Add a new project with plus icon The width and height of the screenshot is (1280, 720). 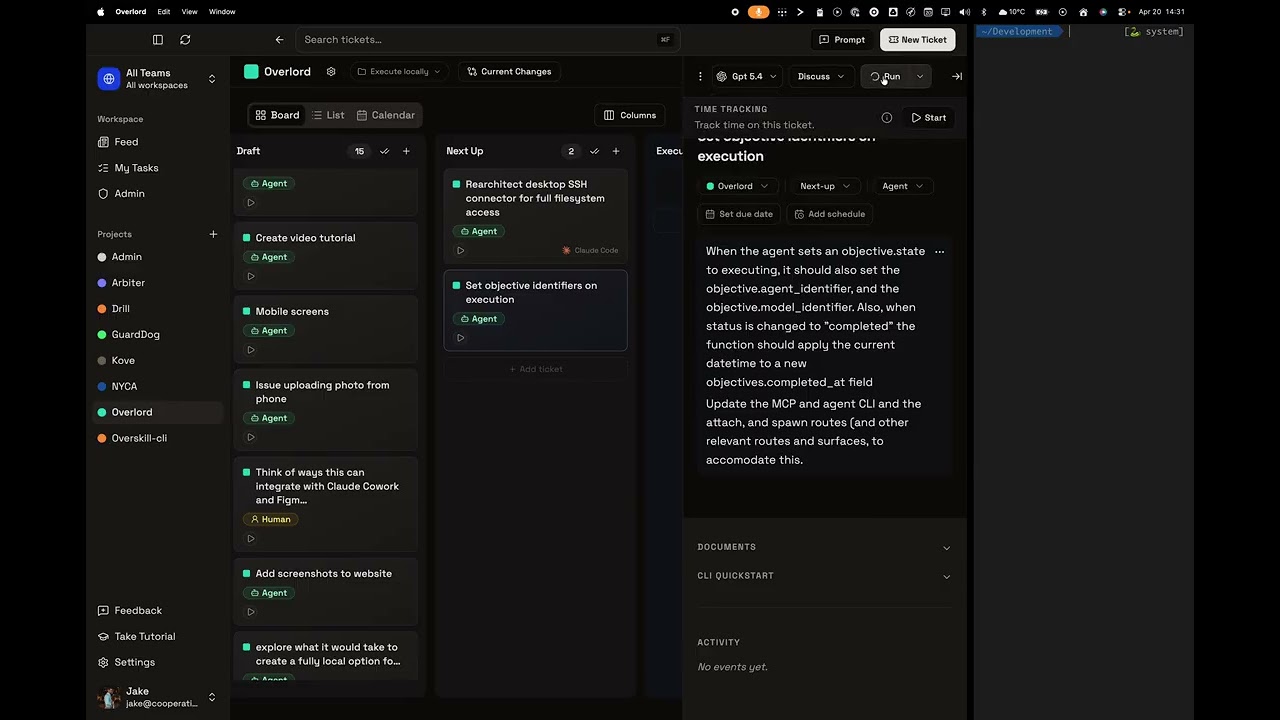[213, 234]
